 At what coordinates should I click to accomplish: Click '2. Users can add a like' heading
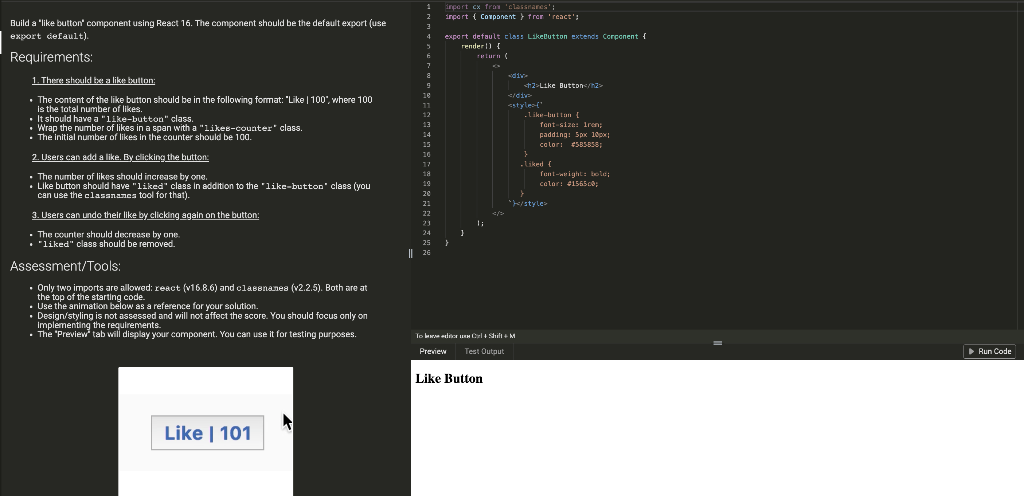[120, 157]
